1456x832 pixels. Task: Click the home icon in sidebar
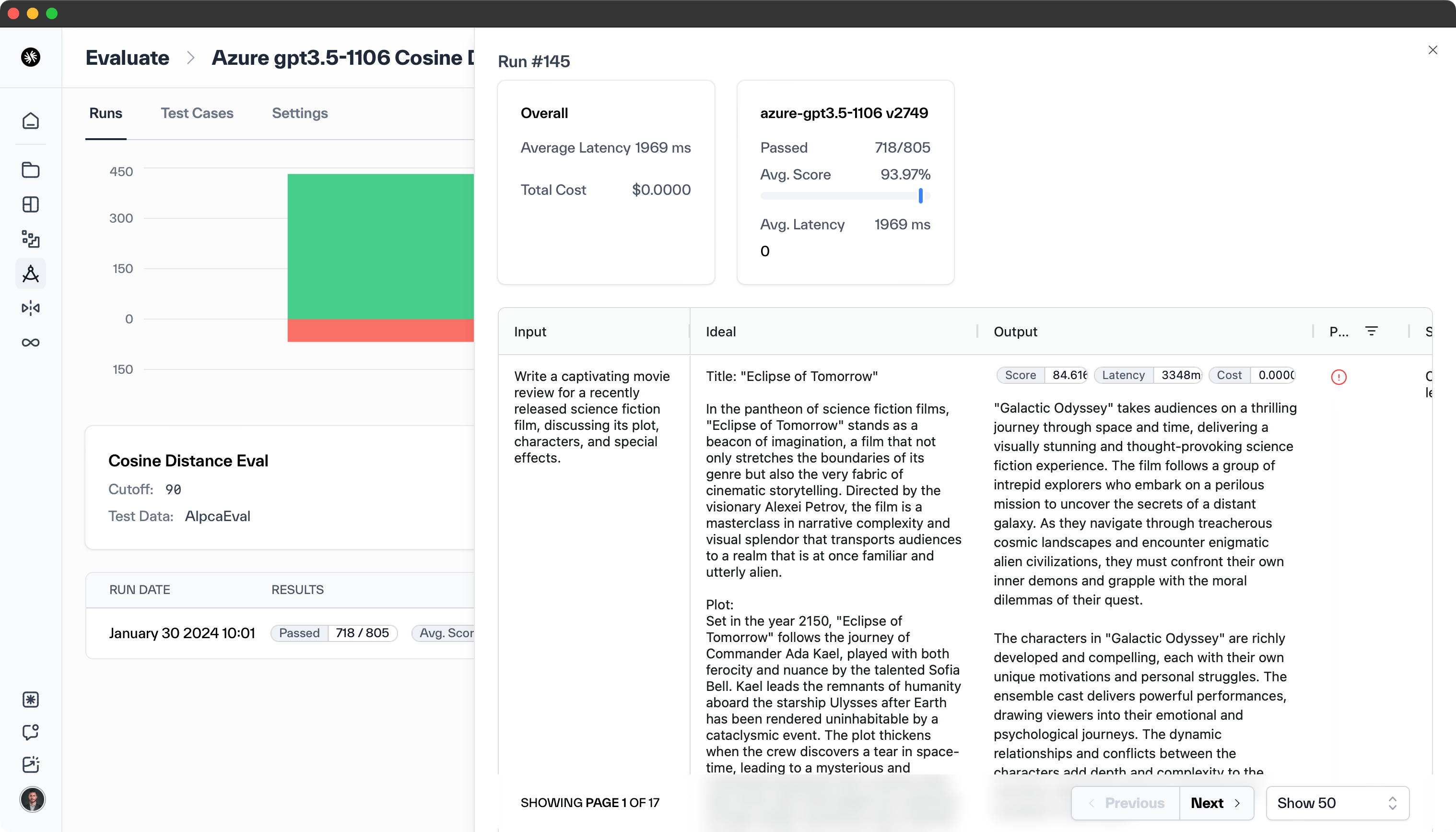pyautogui.click(x=30, y=120)
